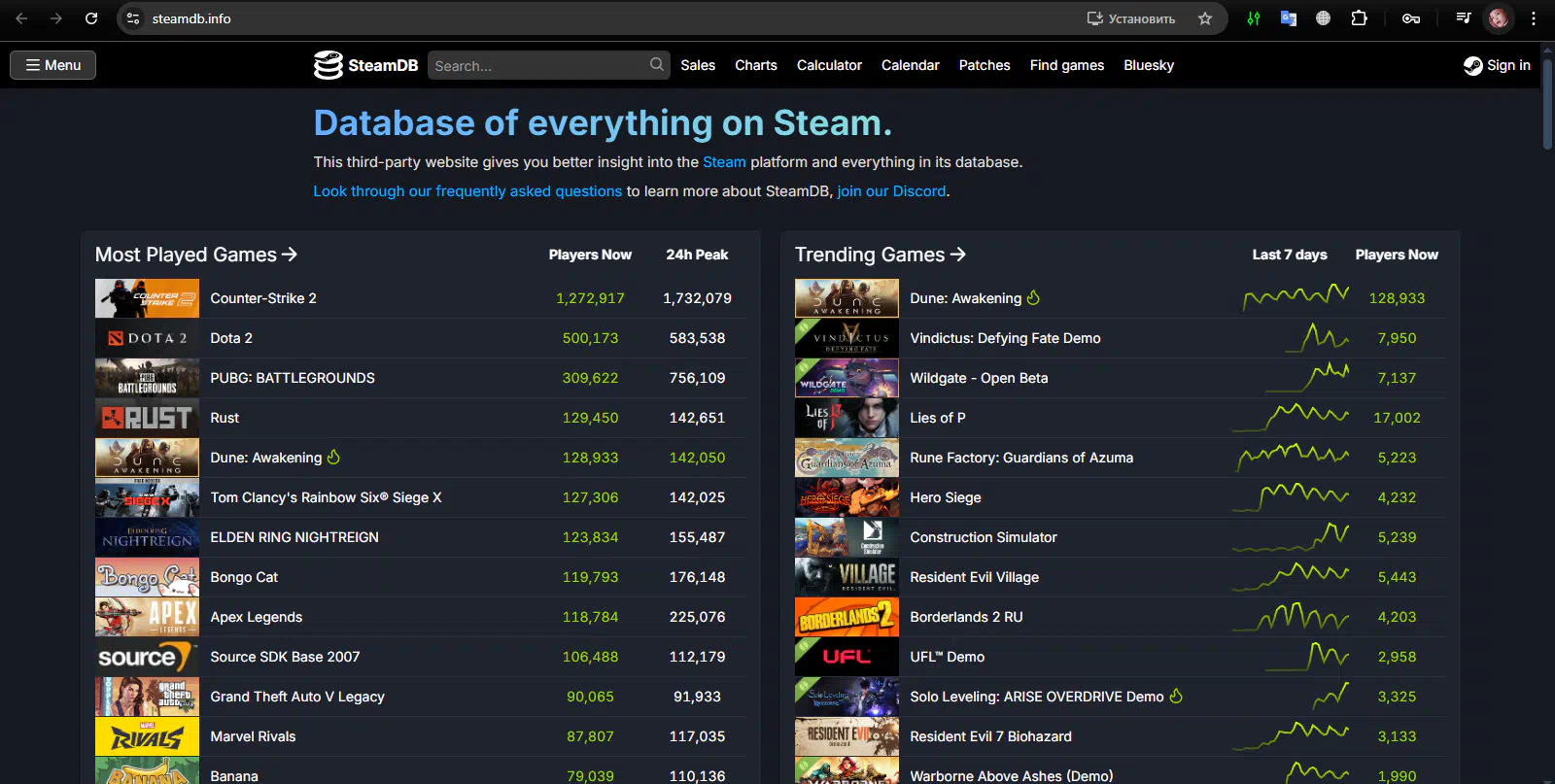1555x784 pixels.
Task: Open Tom Clancy's Rainbow Six Siege X
Action: coord(326,497)
